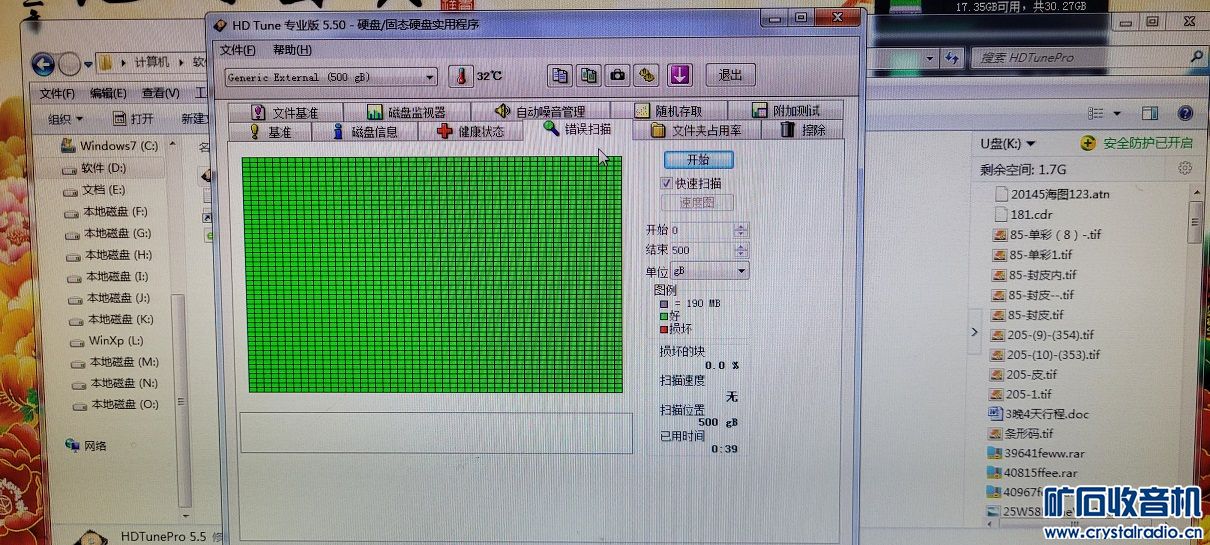Select WinXp (L:) drive in tree
This screenshot has width=1210, height=545.
tap(105, 341)
